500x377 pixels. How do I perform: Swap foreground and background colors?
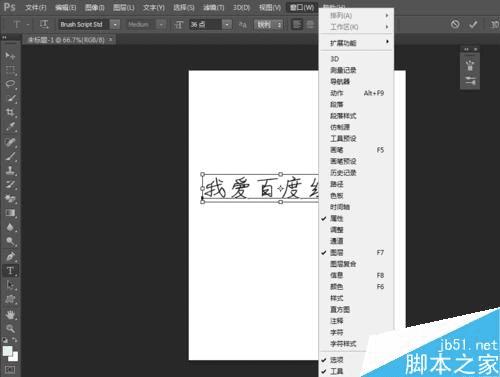pyautogui.click(x=15, y=340)
